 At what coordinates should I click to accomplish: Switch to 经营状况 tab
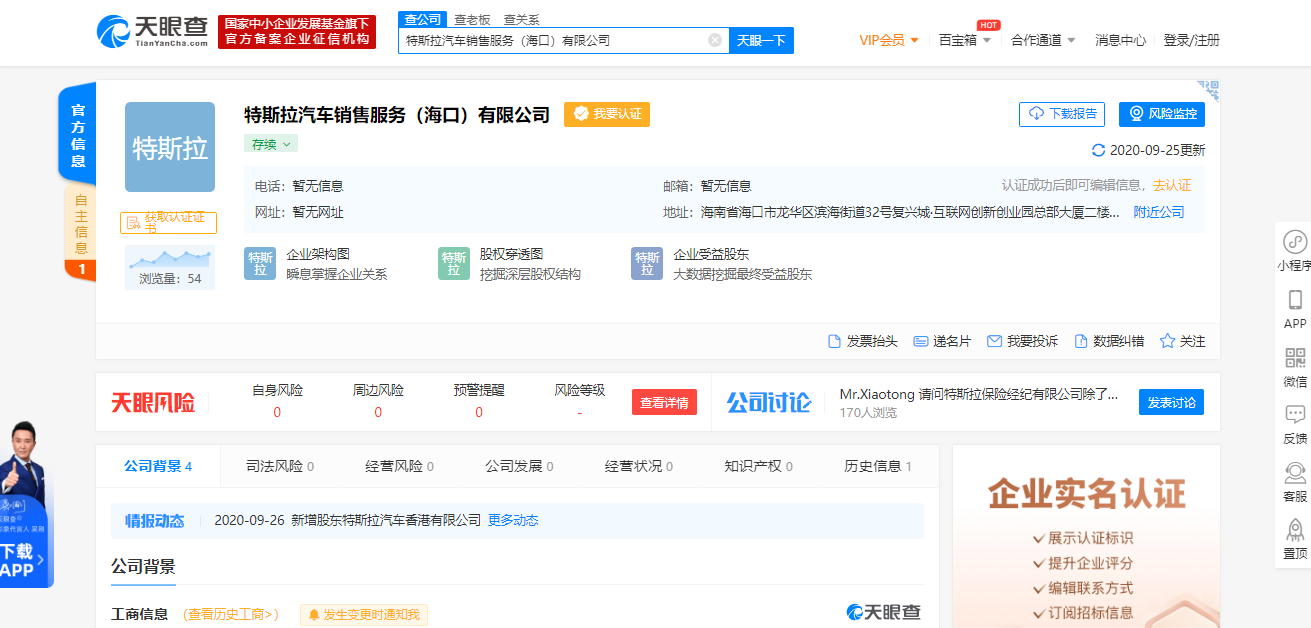(x=639, y=466)
